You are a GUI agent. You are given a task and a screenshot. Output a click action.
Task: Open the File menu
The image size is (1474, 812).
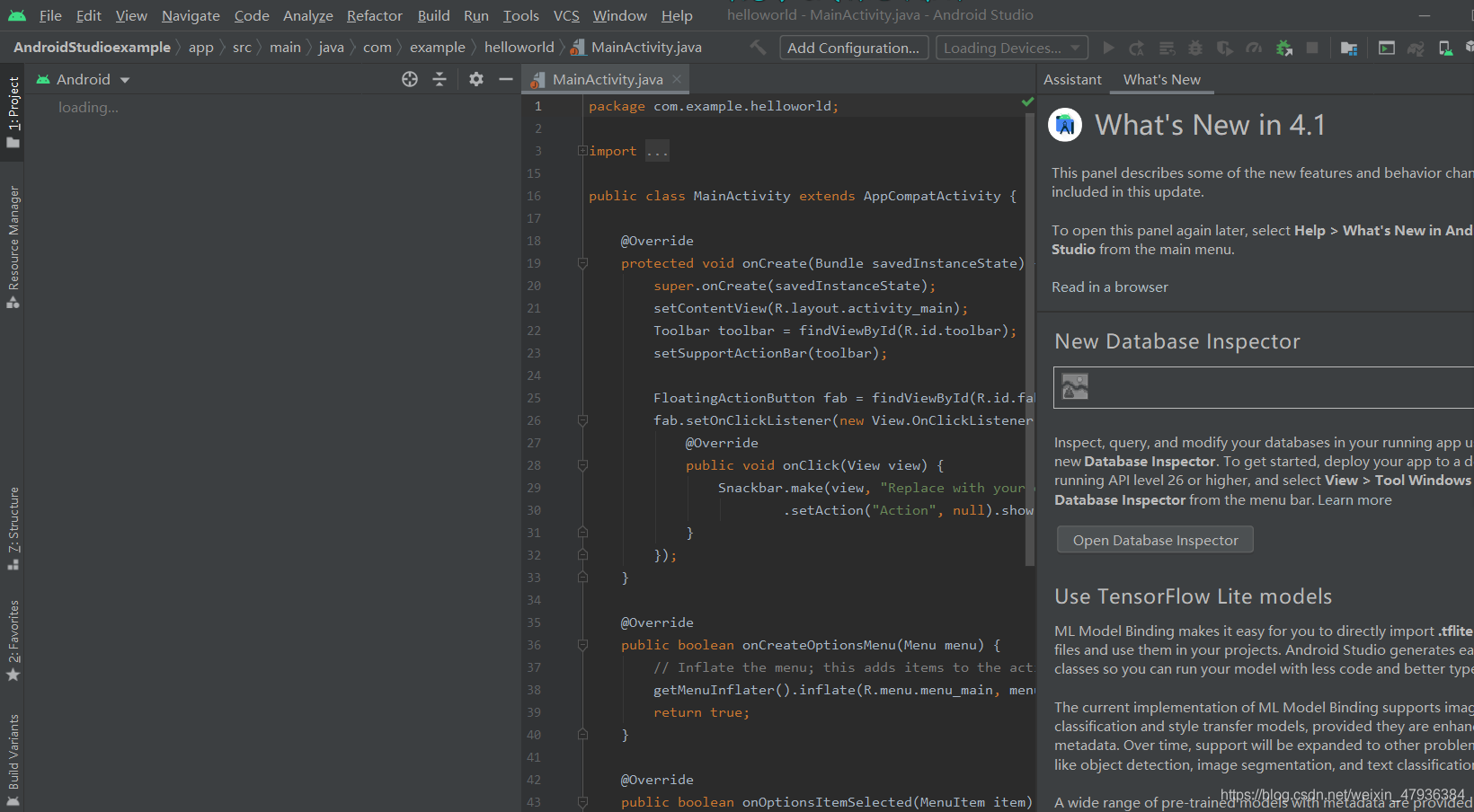pyautogui.click(x=50, y=15)
